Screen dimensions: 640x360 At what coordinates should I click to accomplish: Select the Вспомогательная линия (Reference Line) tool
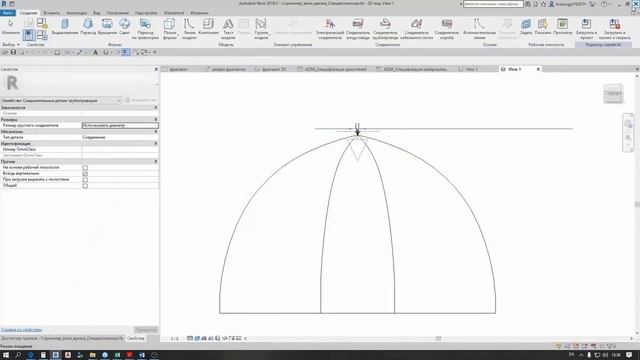(479, 29)
